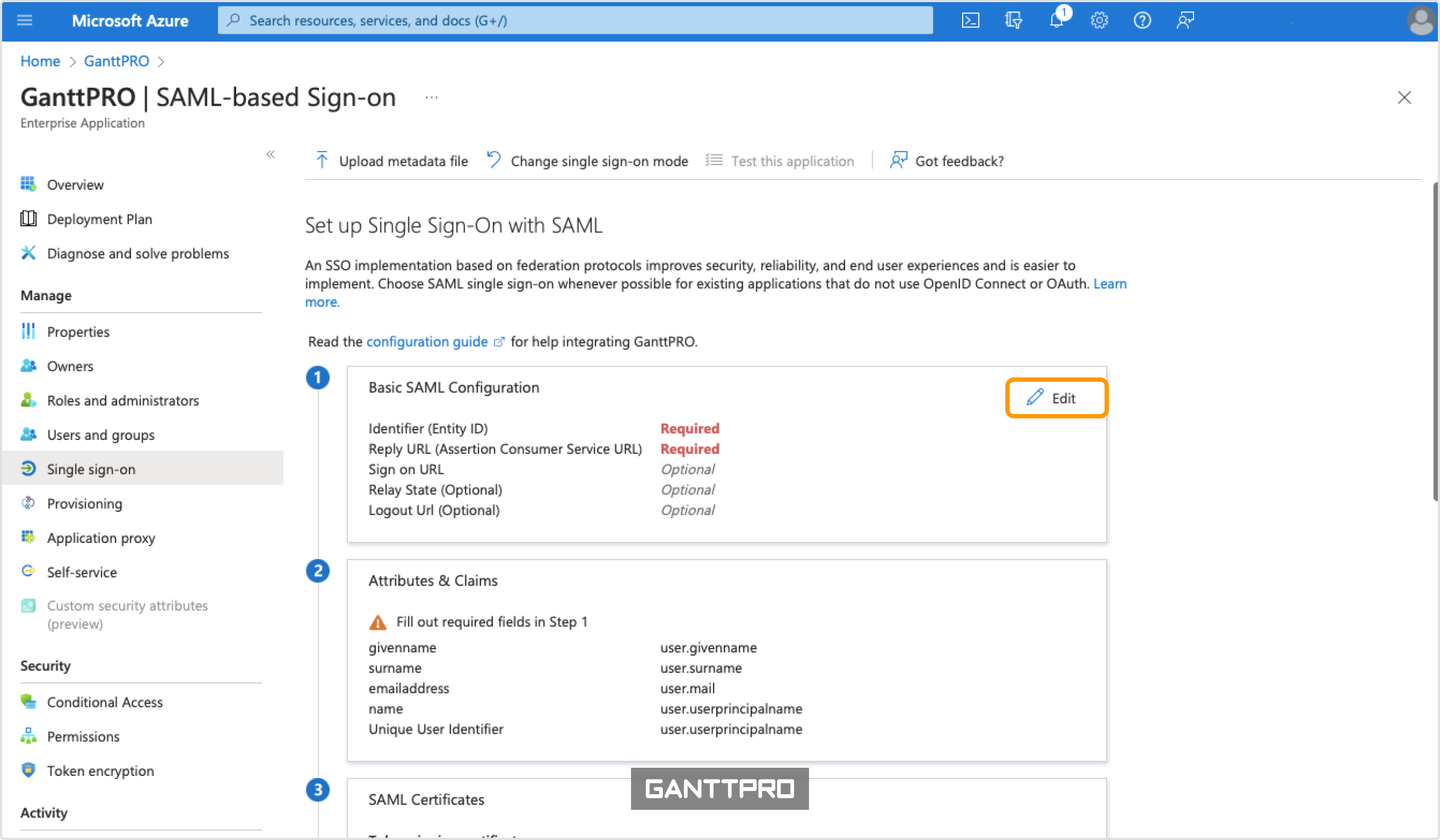Click Change single sign-on mode
1440x840 pixels.
(587, 161)
